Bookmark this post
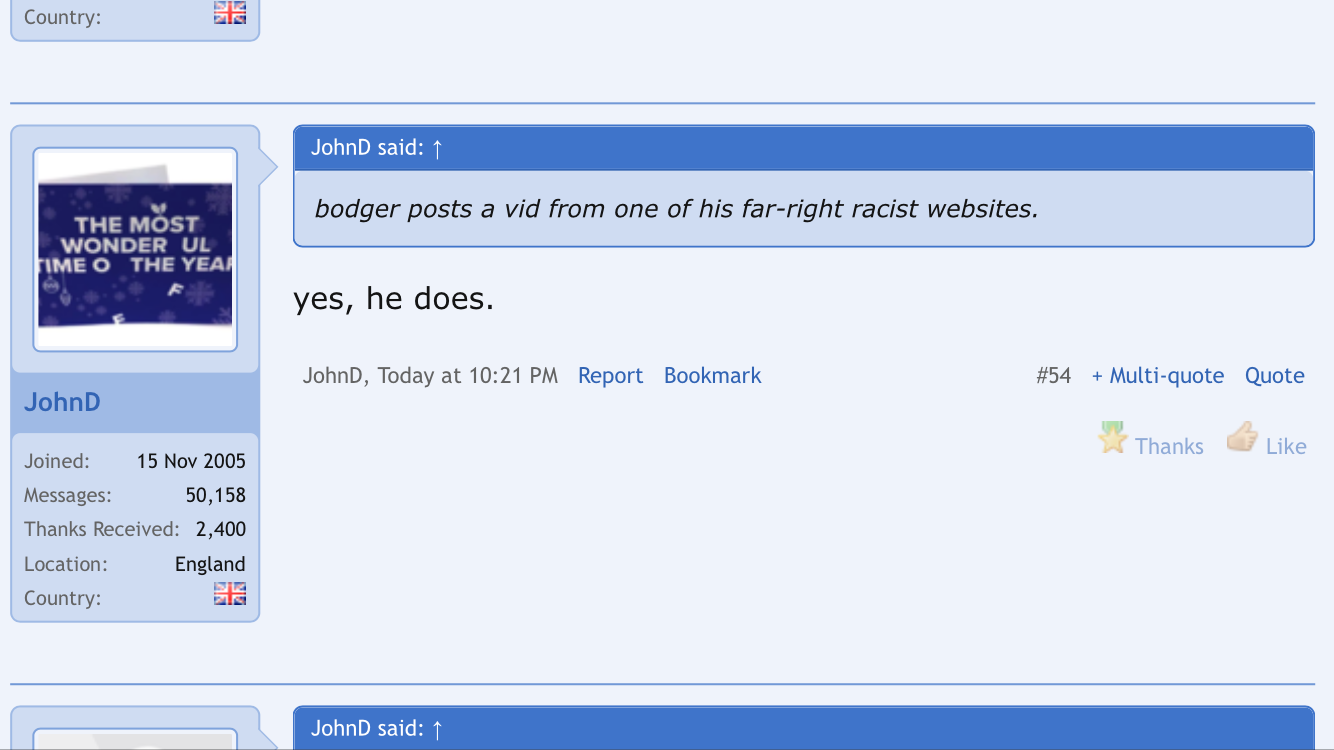This screenshot has height=750, width=1334. click(x=712, y=376)
